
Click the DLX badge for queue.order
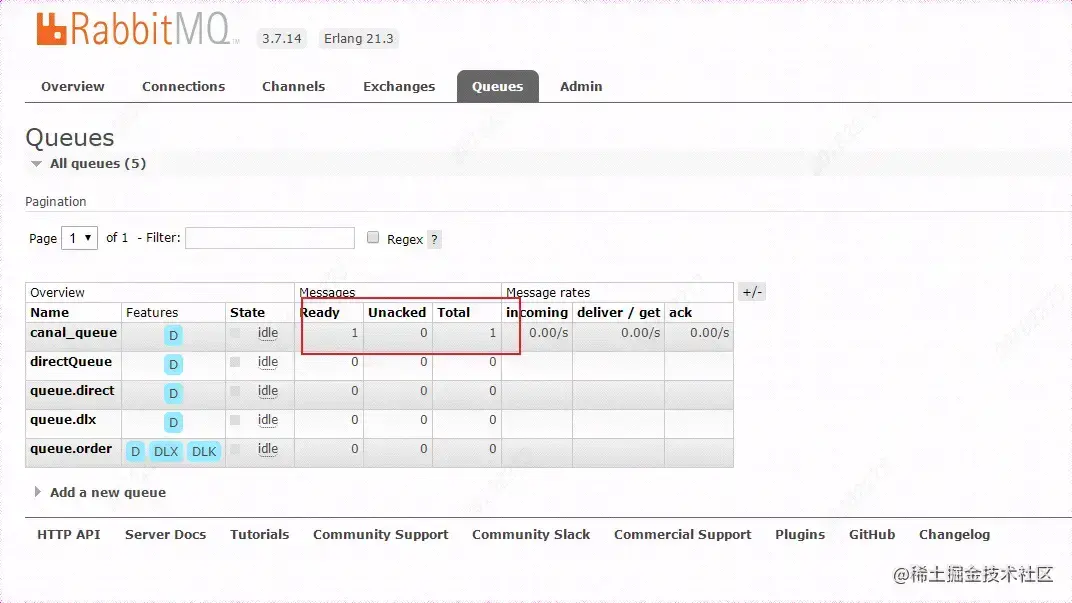[166, 451]
